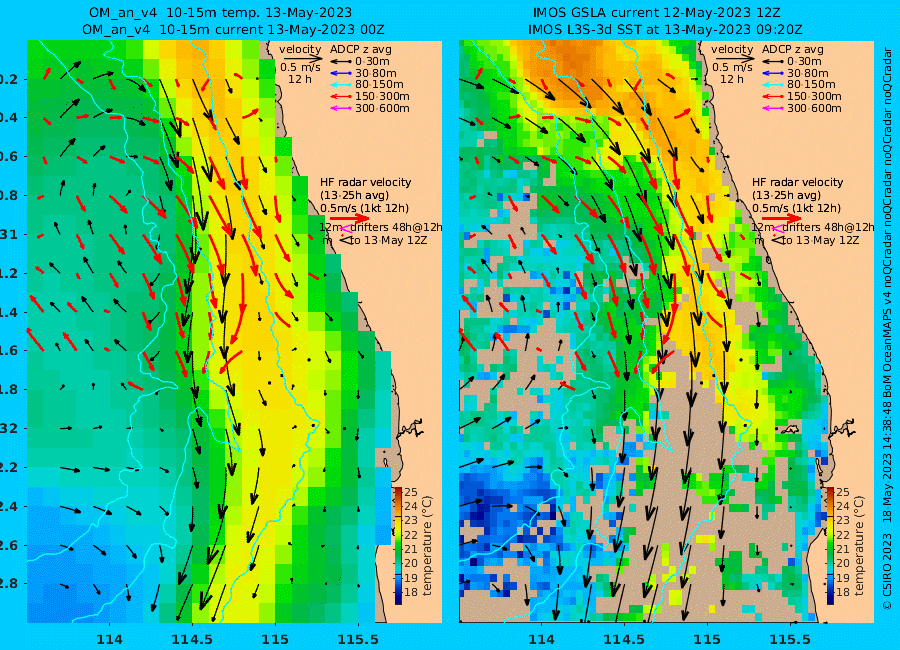Click the black 0-30m arrow in OM_an_v4 legend
The height and width of the screenshot is (650, 900).
point(340,61)
